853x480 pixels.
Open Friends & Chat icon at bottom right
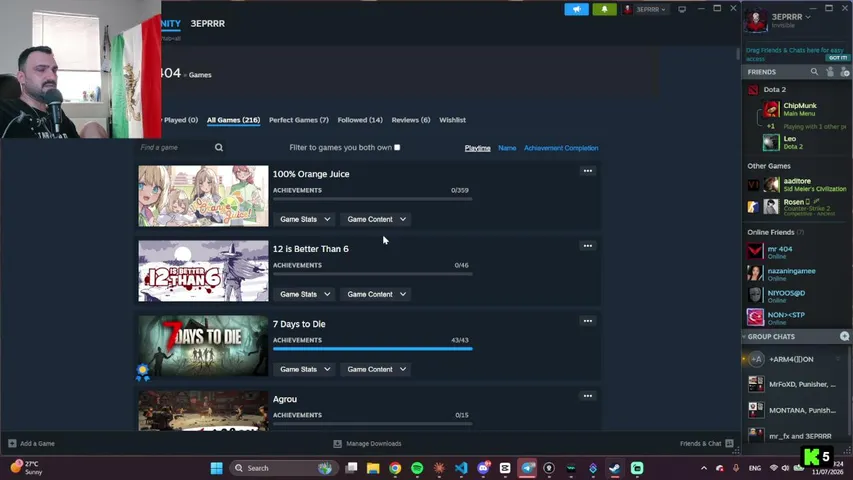730,444
